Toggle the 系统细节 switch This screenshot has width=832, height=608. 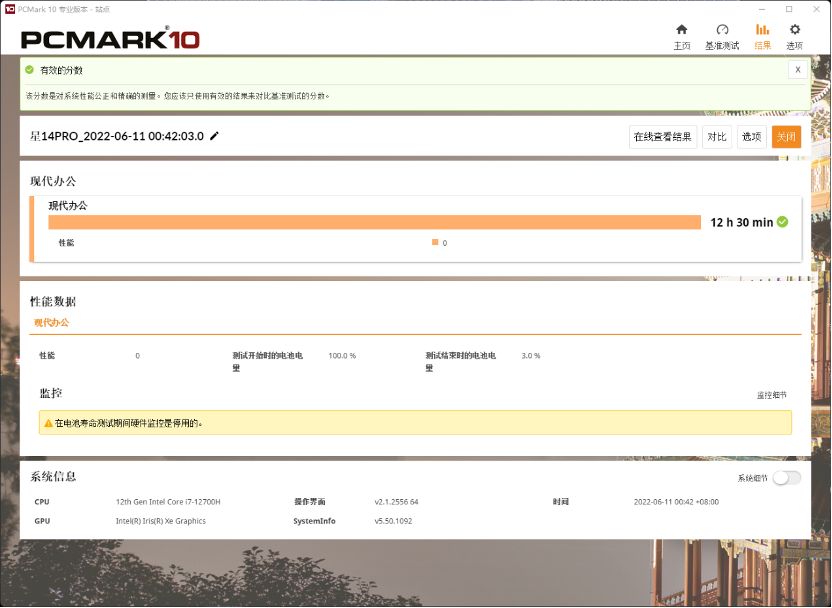(x=786, y=478)
